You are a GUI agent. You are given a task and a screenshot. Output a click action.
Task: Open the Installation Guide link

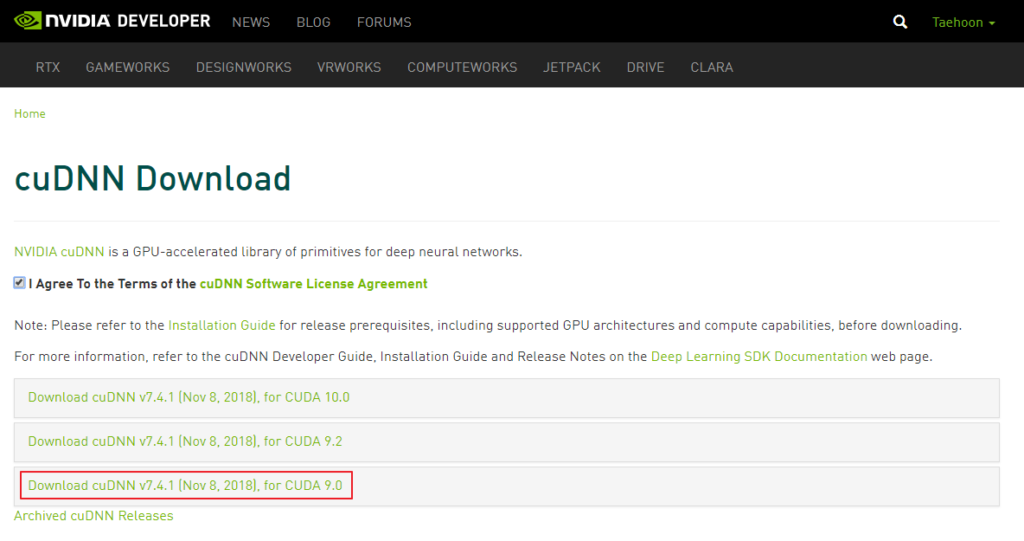[221, 325]
